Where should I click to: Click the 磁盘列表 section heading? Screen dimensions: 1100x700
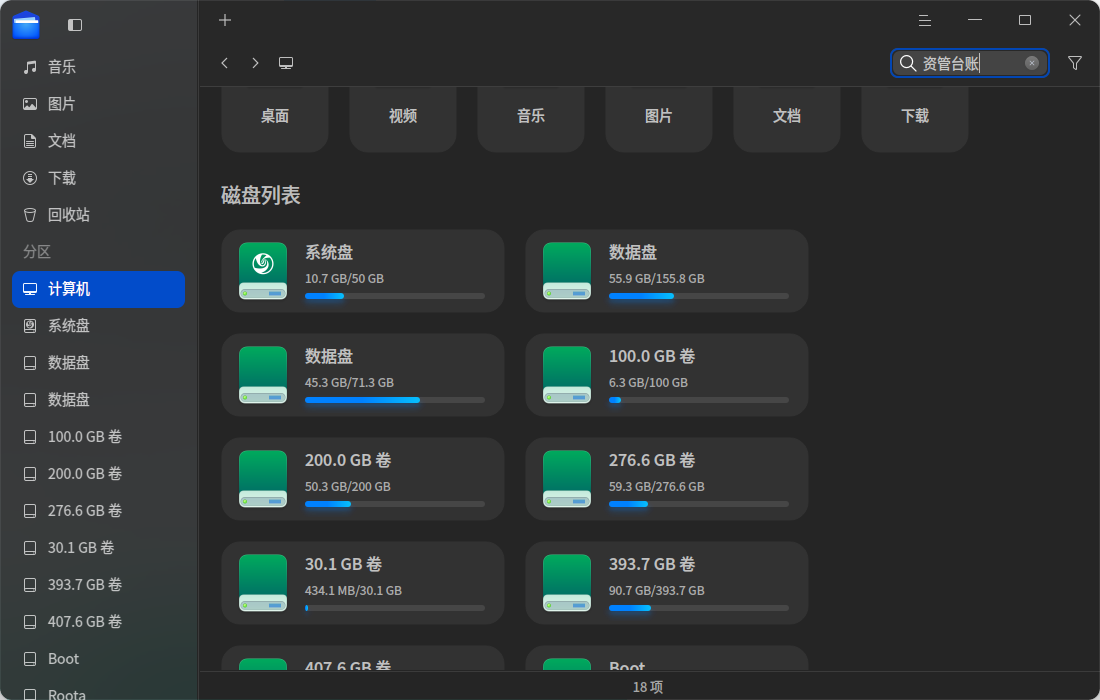click(x=261, y=195)
